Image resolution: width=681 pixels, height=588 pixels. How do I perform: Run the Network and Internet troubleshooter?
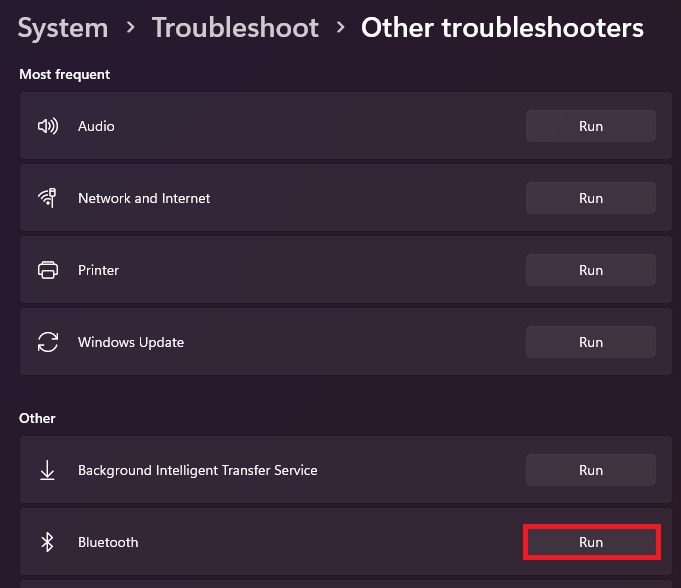tap(590, 198)
